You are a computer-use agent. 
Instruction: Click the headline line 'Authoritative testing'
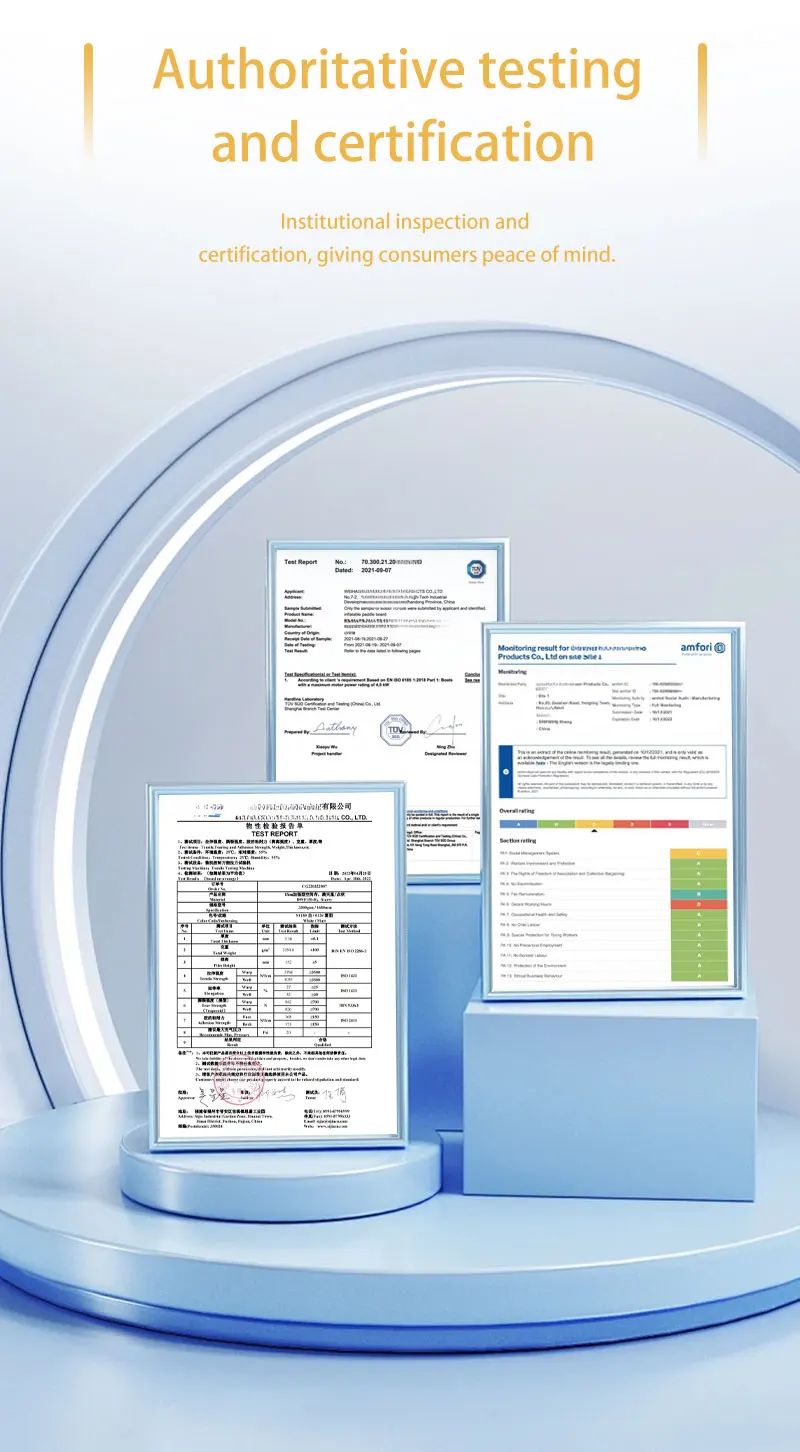tap(398, 70)
